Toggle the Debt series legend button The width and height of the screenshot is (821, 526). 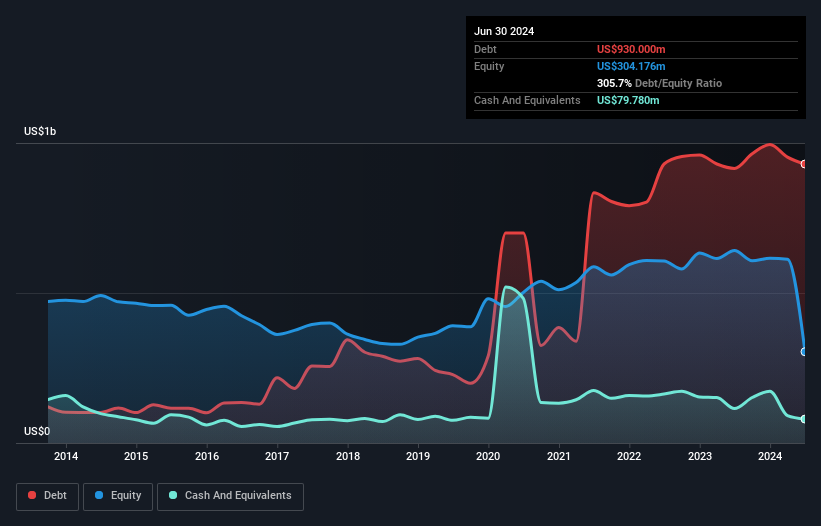pyautogui.click(x=47, y=496)
